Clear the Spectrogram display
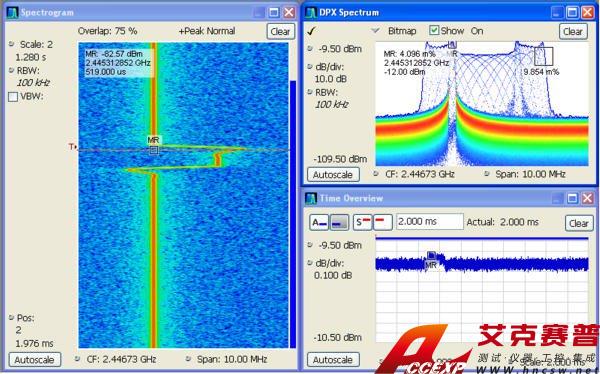 tap(280, 31)
